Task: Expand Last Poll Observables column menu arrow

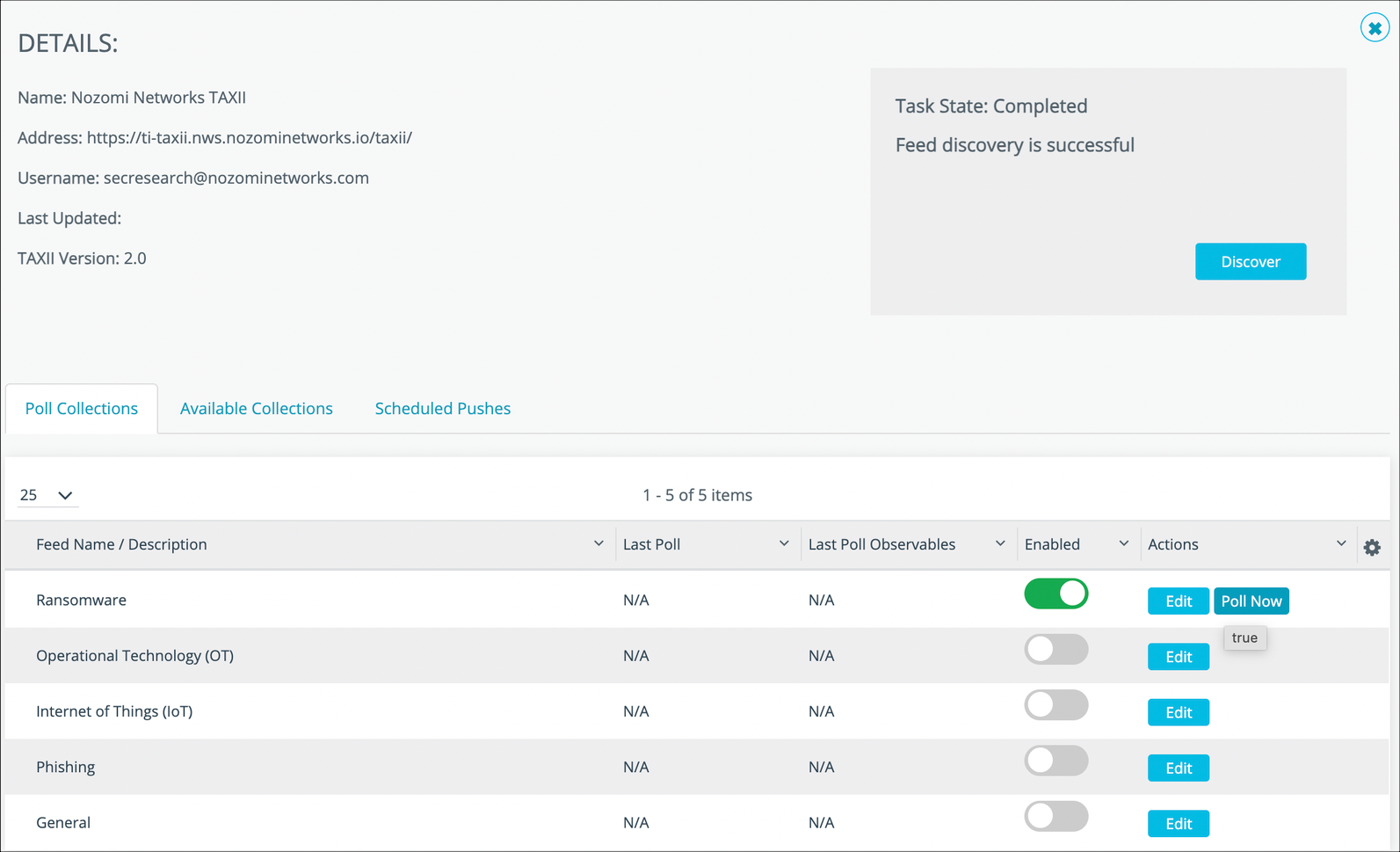Action: [x=1000, y=543]
